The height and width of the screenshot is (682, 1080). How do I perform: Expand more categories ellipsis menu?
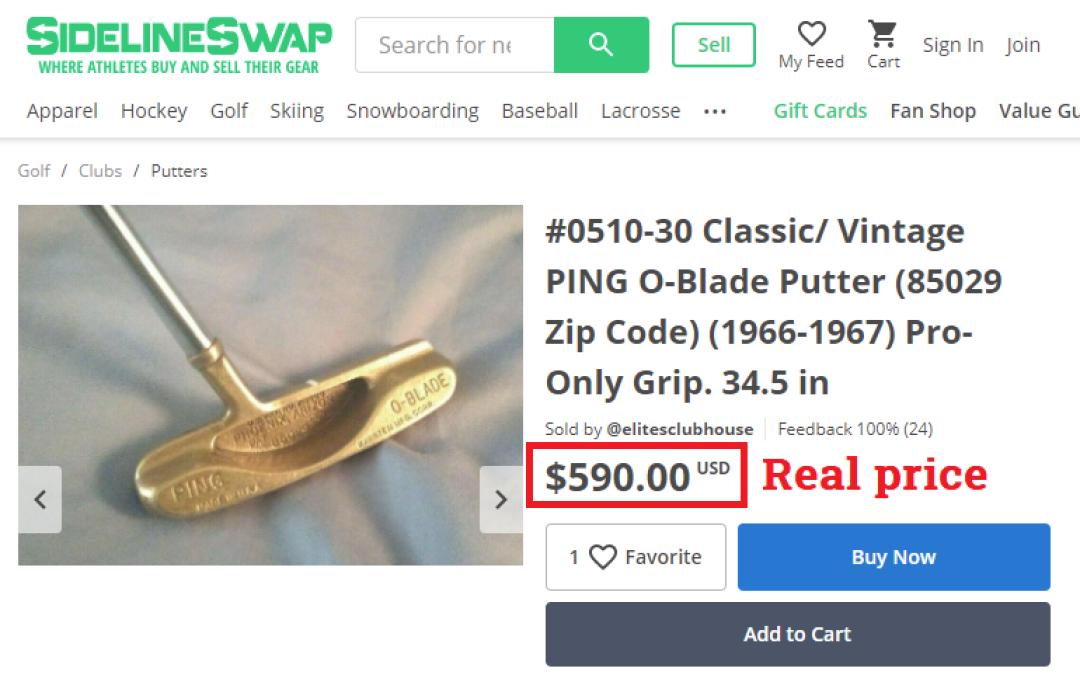click(714, 112)
